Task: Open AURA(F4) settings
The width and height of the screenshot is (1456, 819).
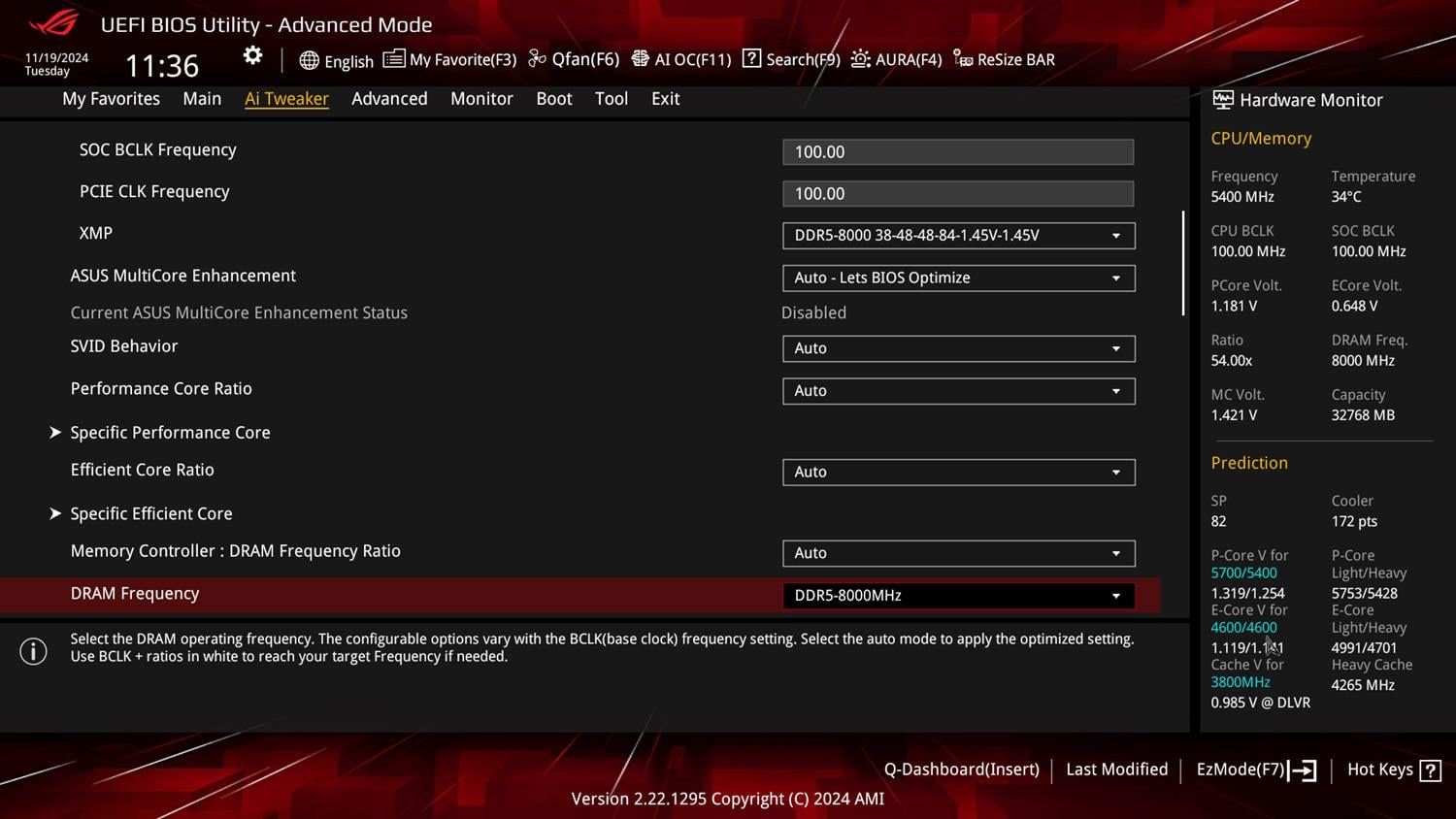Action: pos(909,60)
